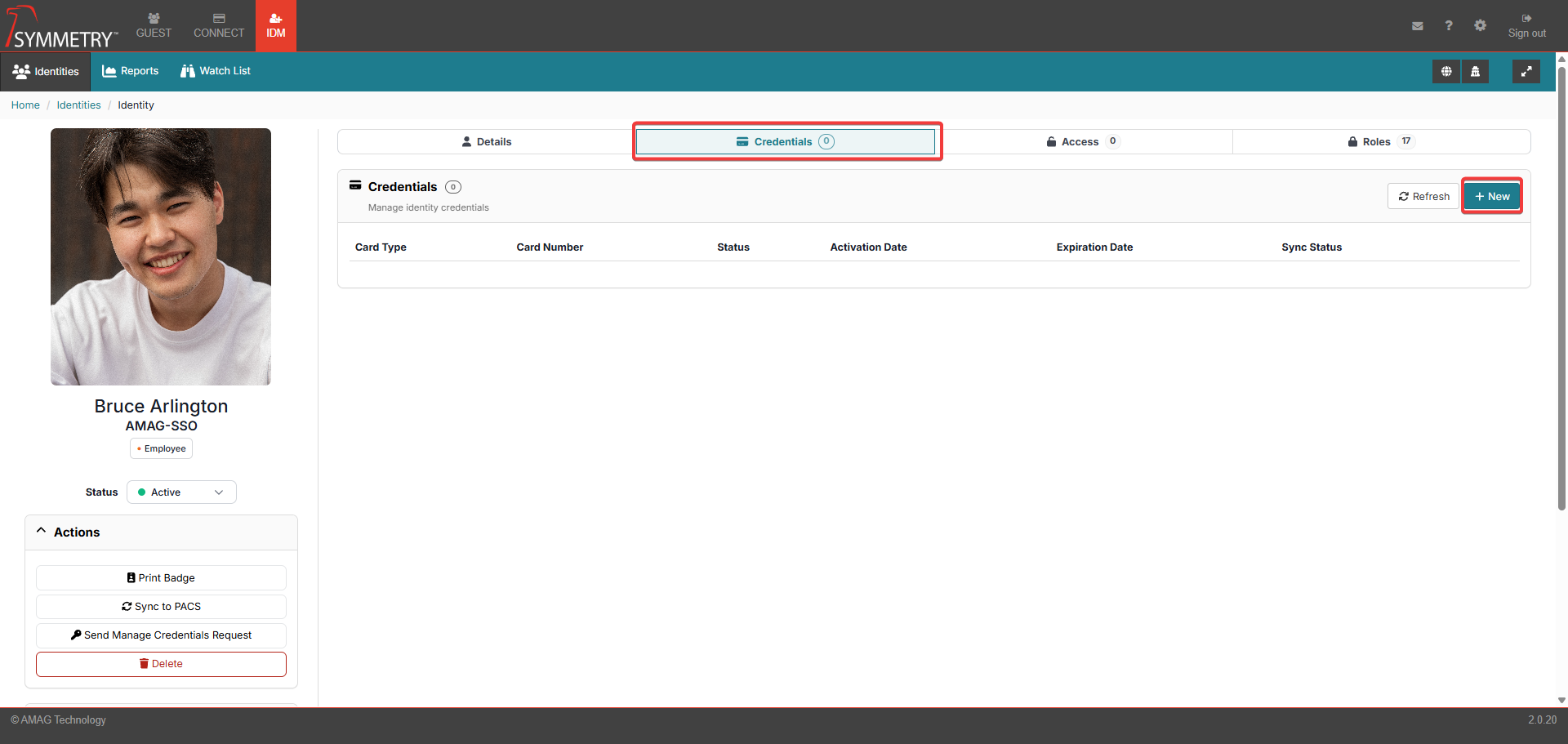Viewport: 1568px width, 744px height.
Task: Open the Watch List menu item
Action: pyautogui.click(x=216, y=72)
